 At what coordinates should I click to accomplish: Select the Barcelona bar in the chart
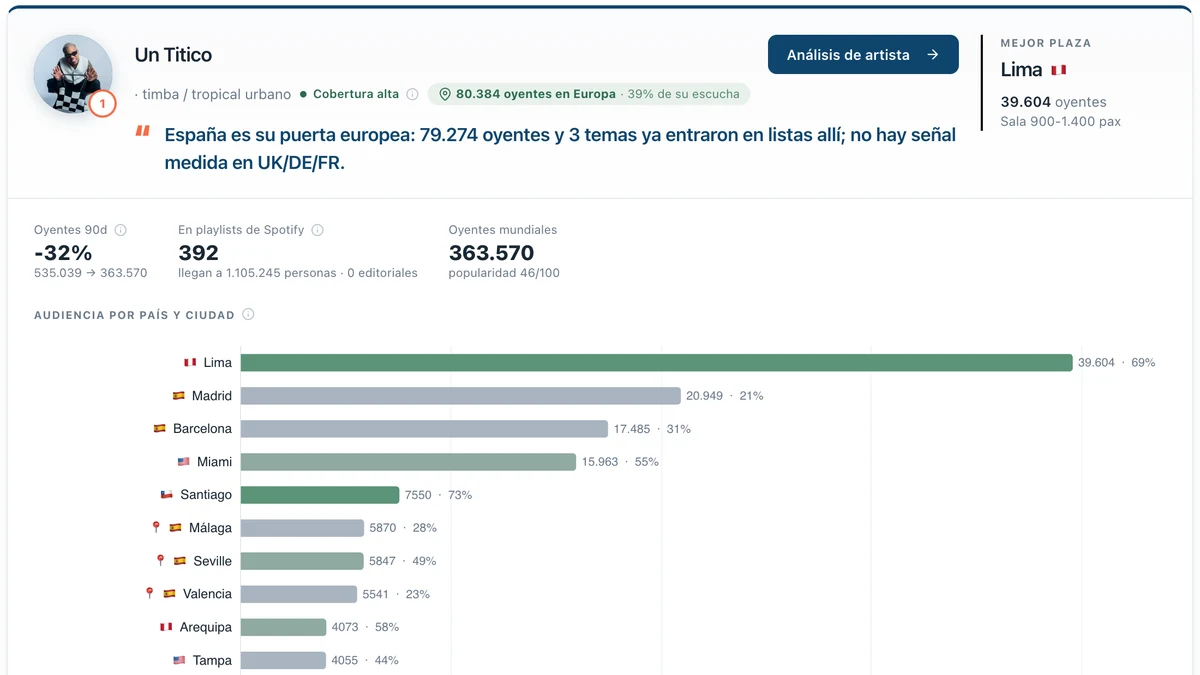(424, 429)
